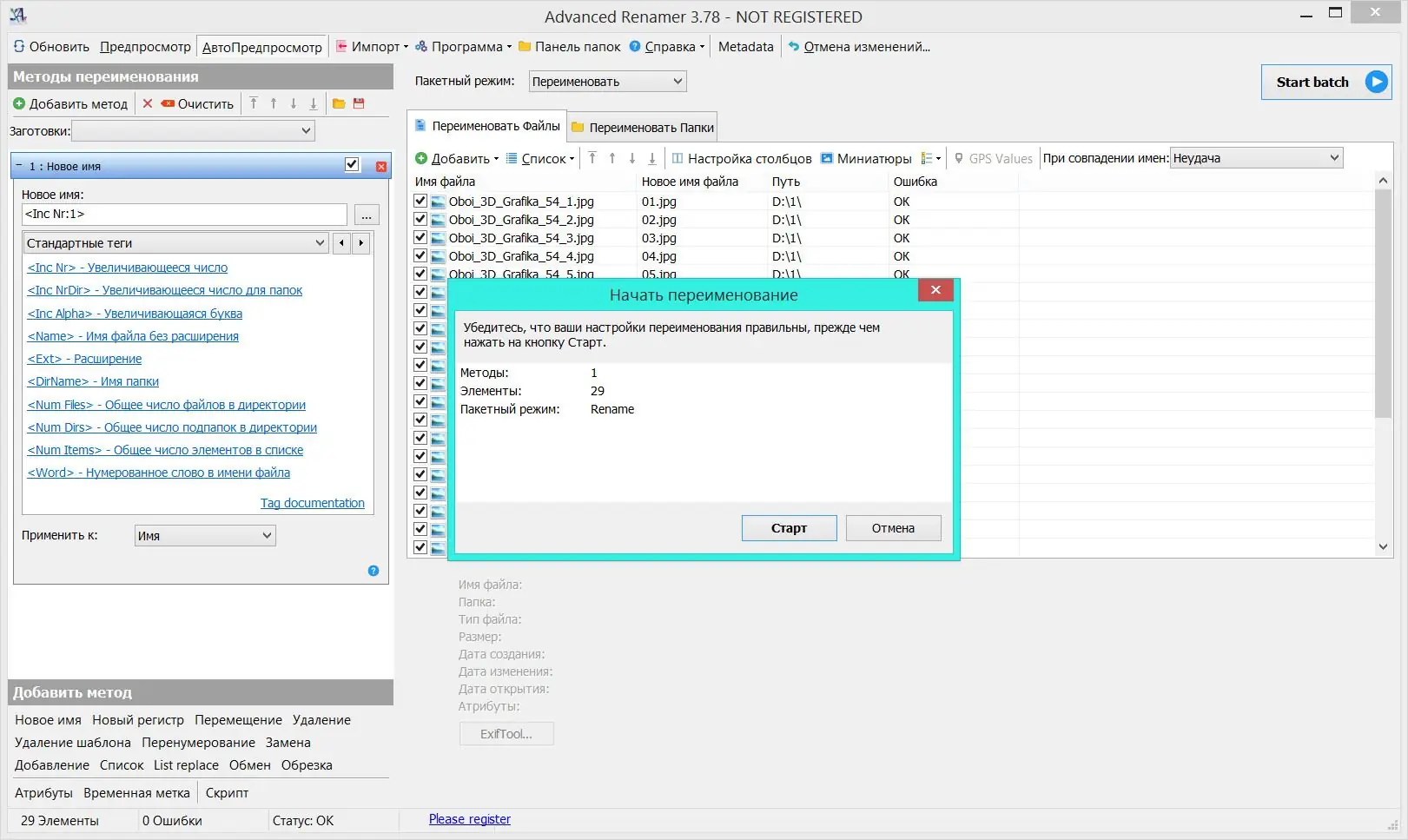This screenshot has height=840, width=1408.
Task: Open Tag documentation link
Action: (x=313, y=503)
